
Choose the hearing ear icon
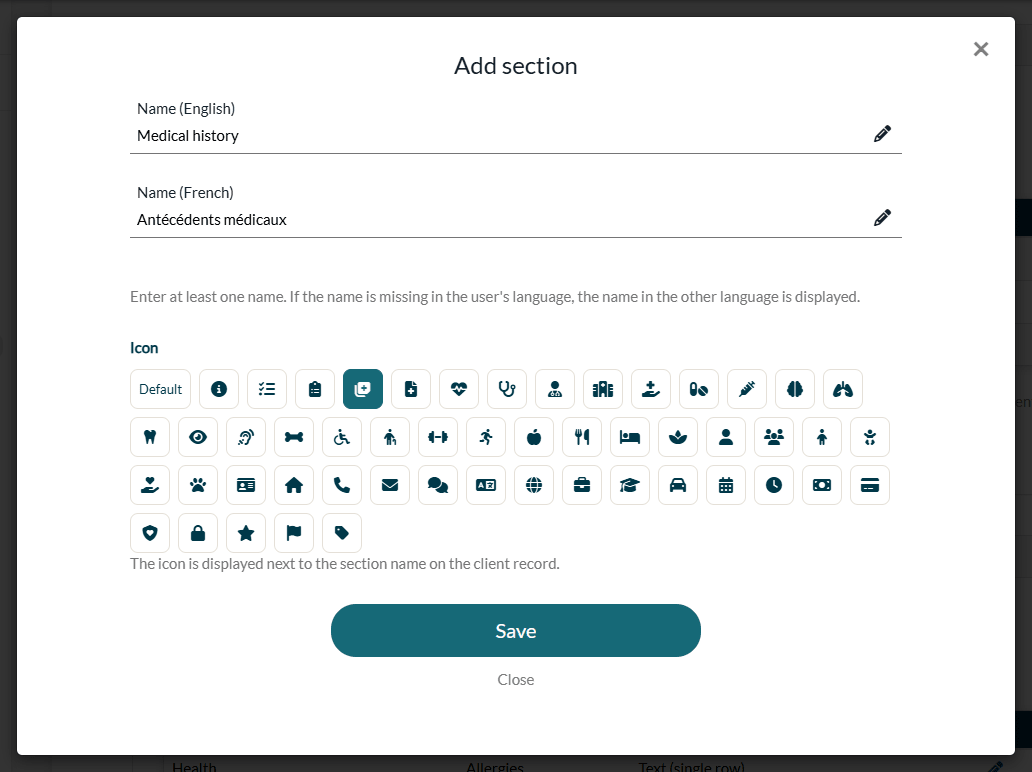[246, 437]
